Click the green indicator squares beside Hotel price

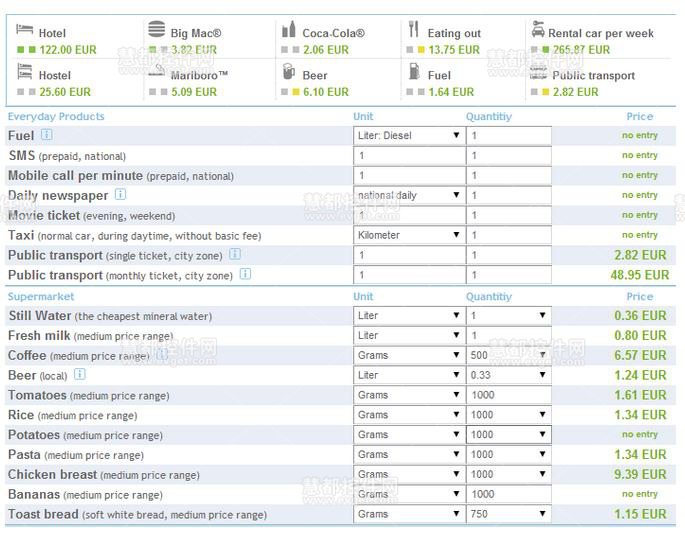[25, 49]
